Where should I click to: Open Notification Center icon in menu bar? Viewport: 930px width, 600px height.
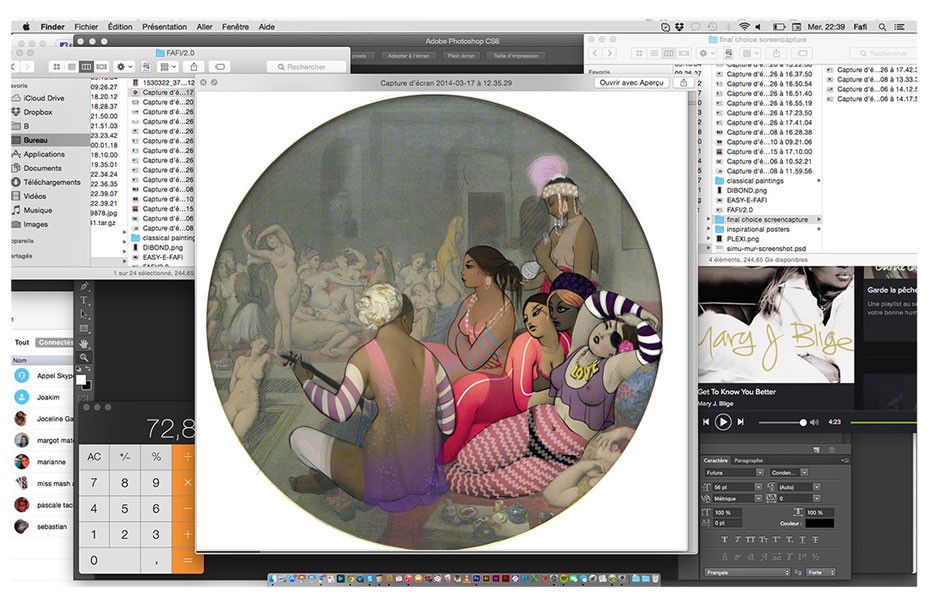[900, 27]
